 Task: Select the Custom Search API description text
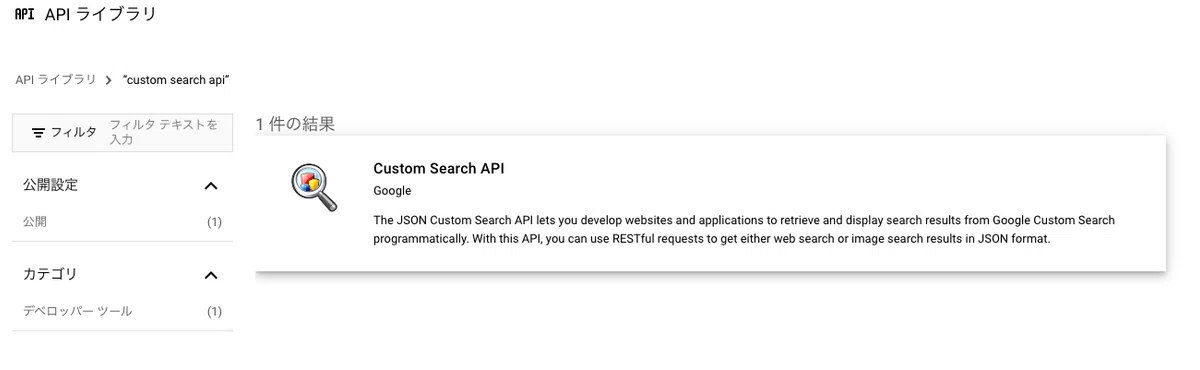744,229
